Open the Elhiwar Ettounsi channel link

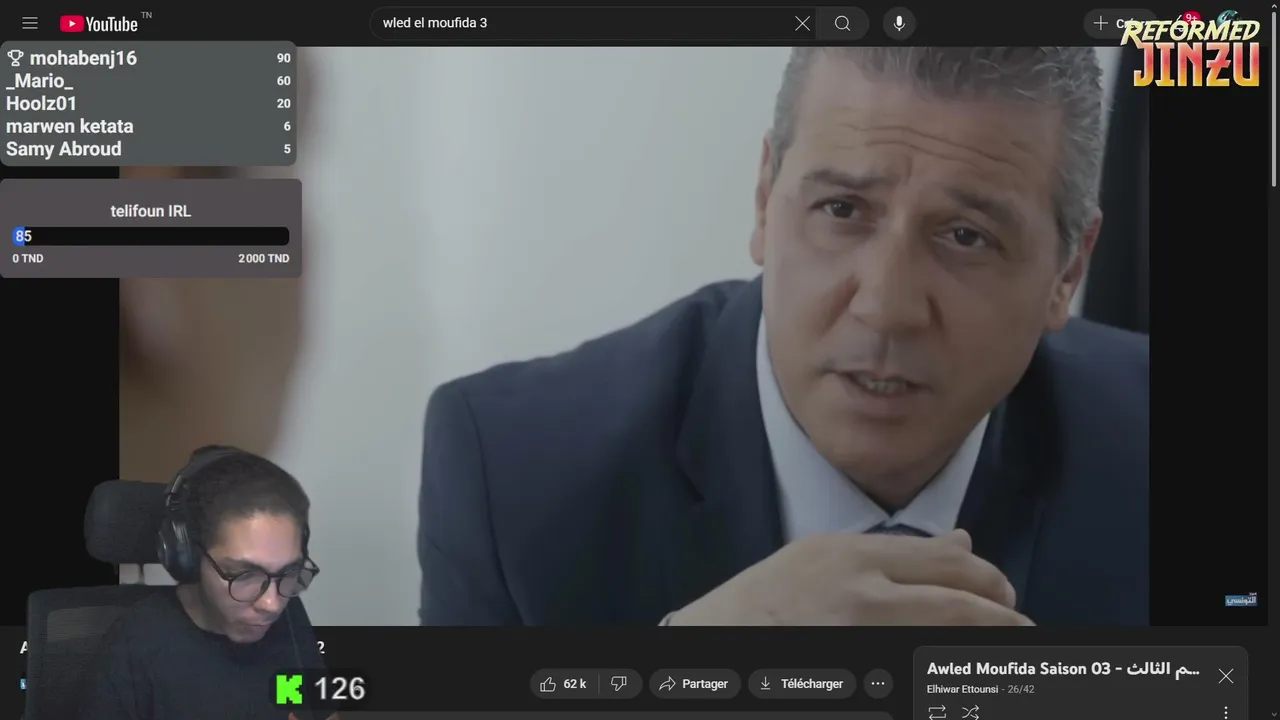coord(963,690)
